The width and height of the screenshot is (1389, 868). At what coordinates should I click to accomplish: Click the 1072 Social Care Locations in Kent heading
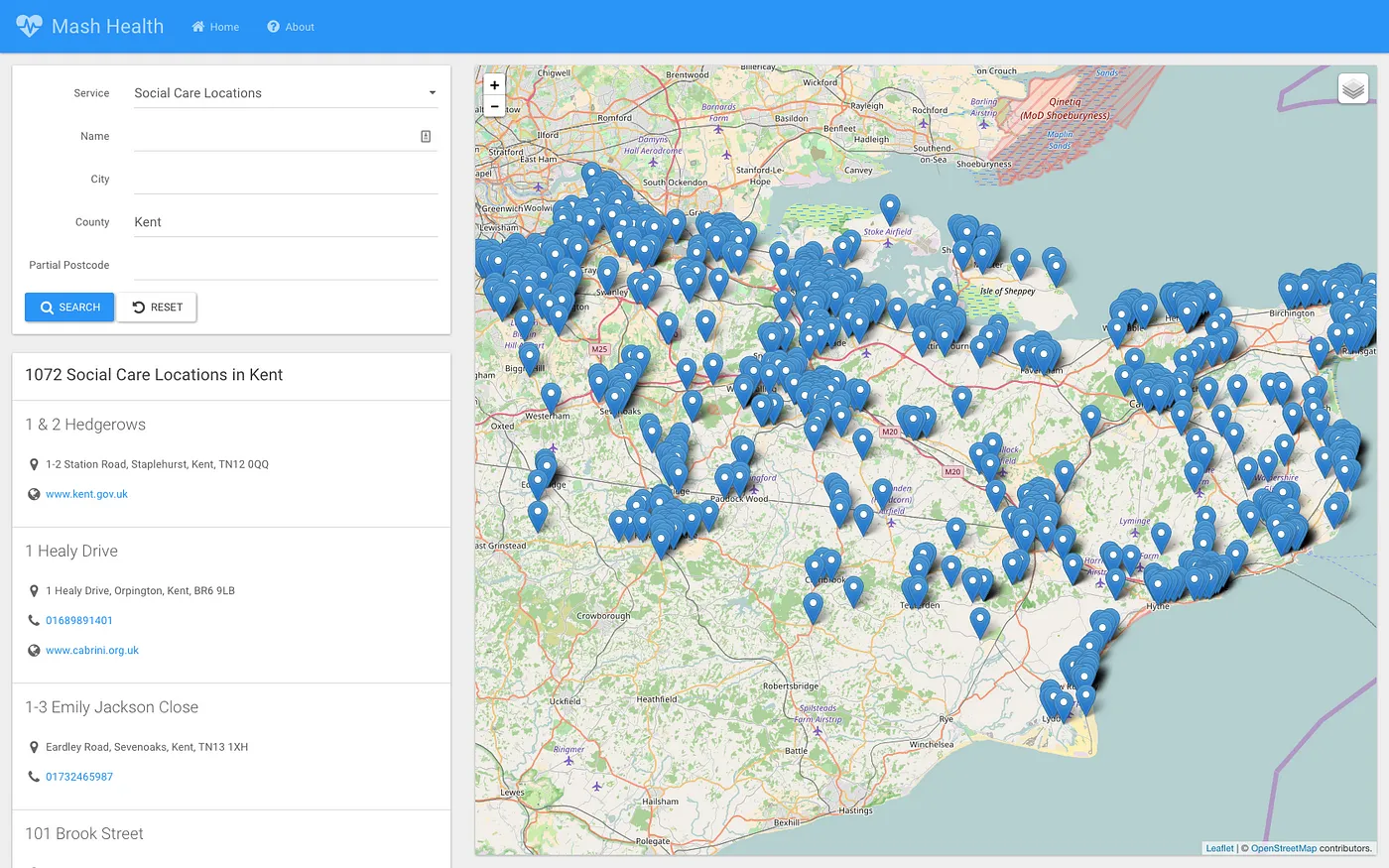click(x=154, y=375)
